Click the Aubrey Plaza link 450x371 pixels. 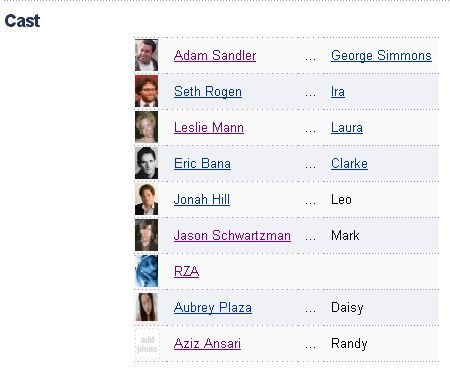(x=213, y=308)
